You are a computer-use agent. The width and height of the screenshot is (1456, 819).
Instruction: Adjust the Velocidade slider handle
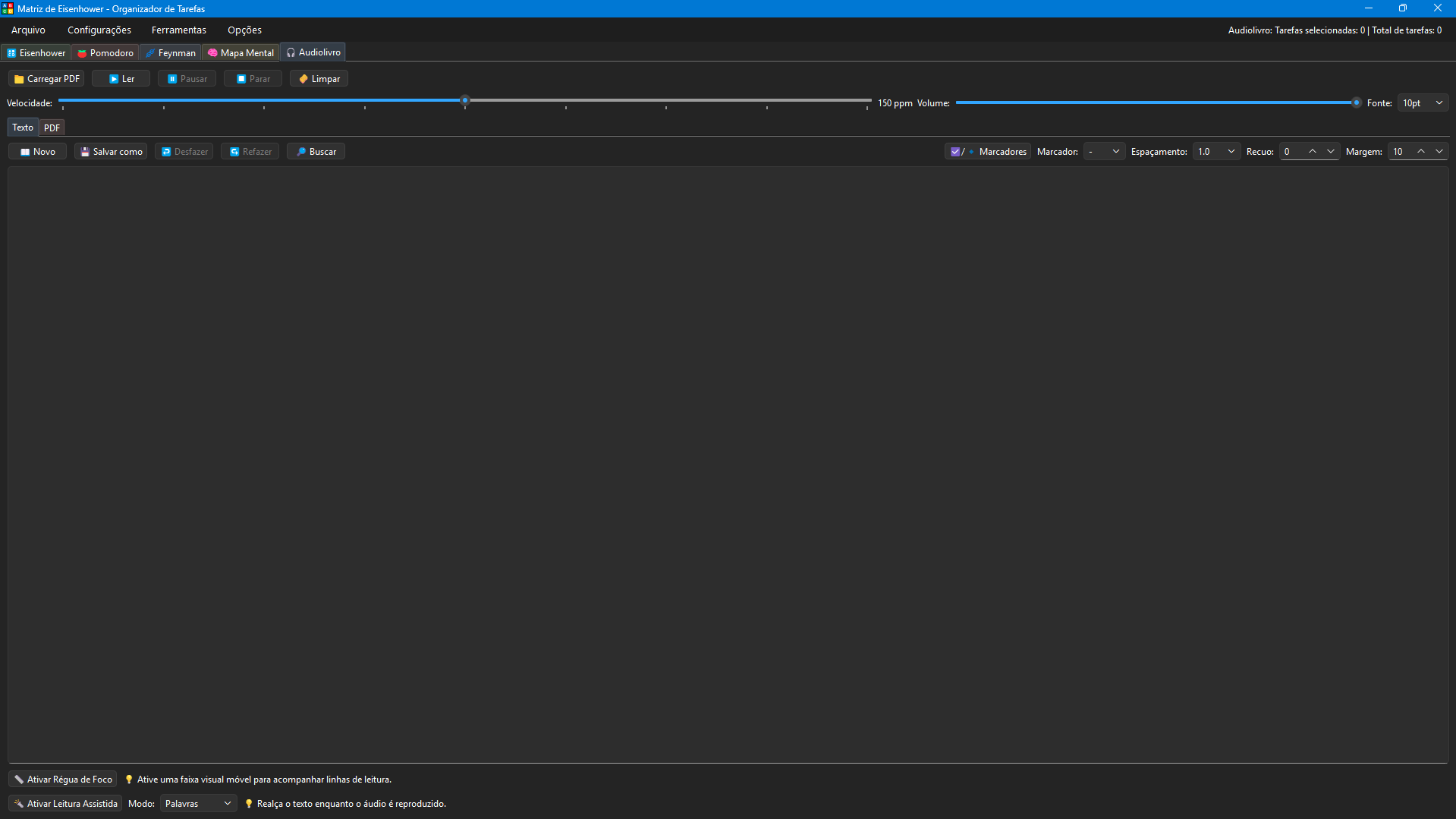click(465, 100)
